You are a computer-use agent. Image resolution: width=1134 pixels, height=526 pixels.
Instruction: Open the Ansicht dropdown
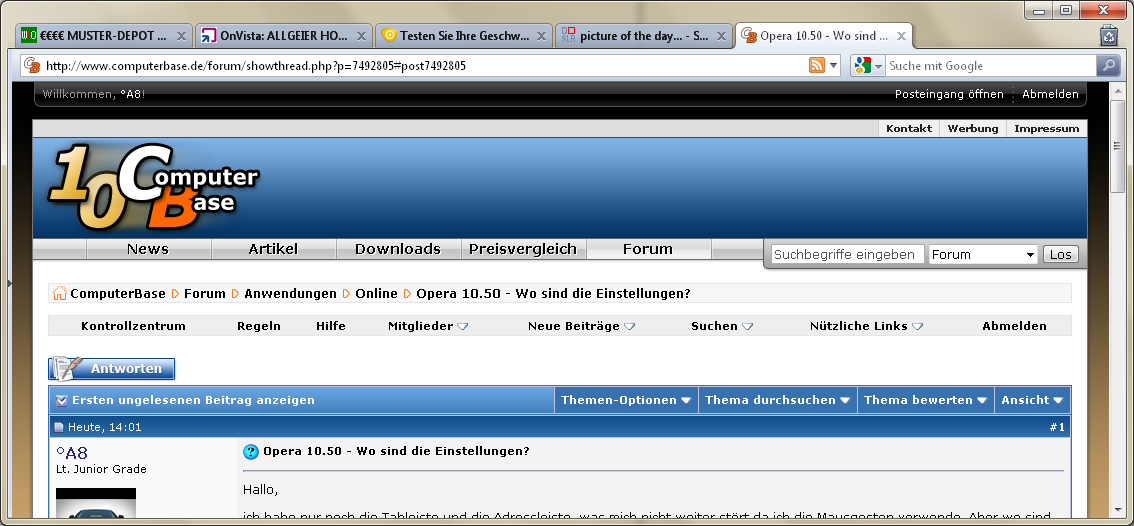pyautogui.click(x=1032, y=400)
